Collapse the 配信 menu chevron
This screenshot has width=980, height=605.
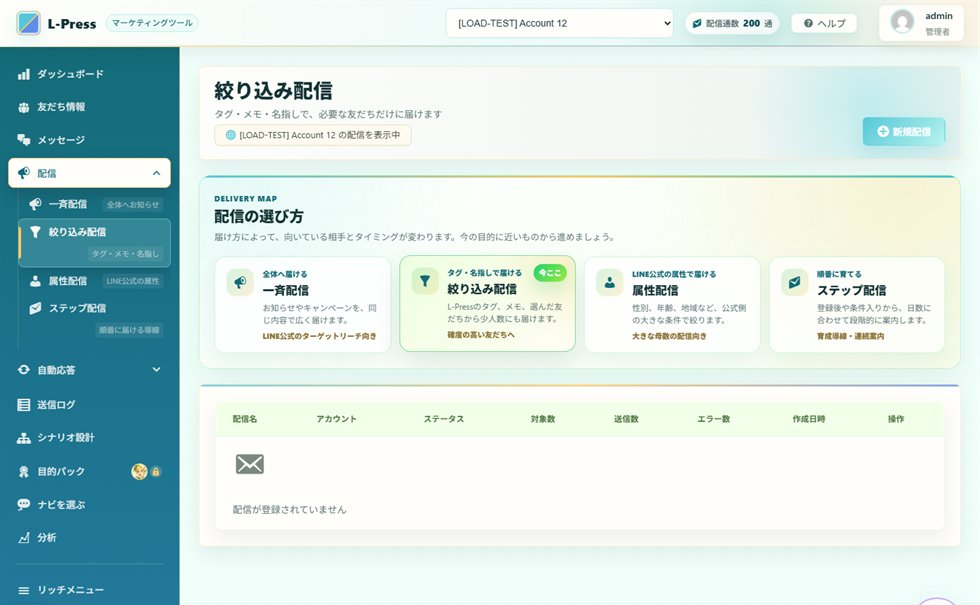156,173
